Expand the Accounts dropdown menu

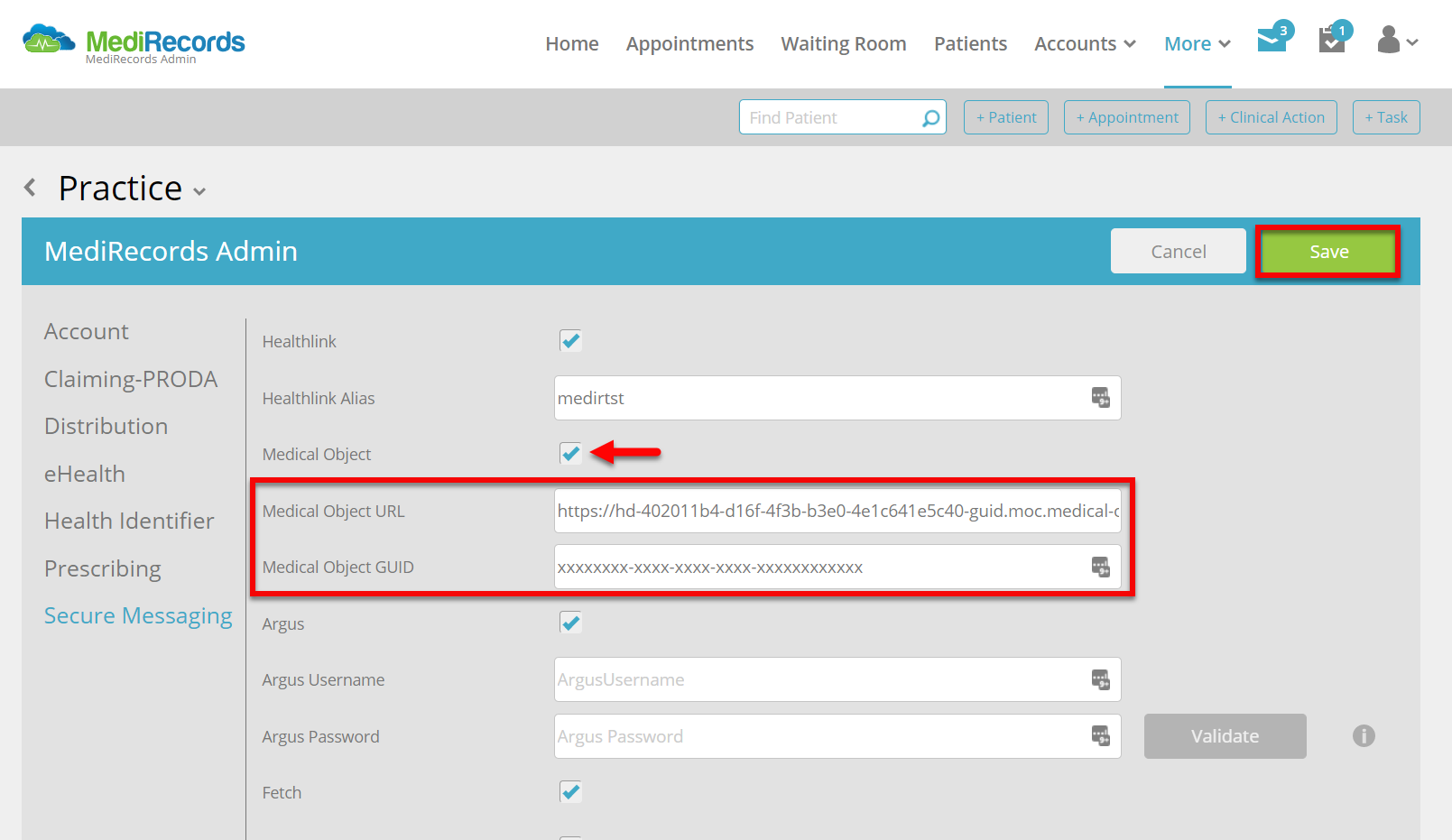1085,43
